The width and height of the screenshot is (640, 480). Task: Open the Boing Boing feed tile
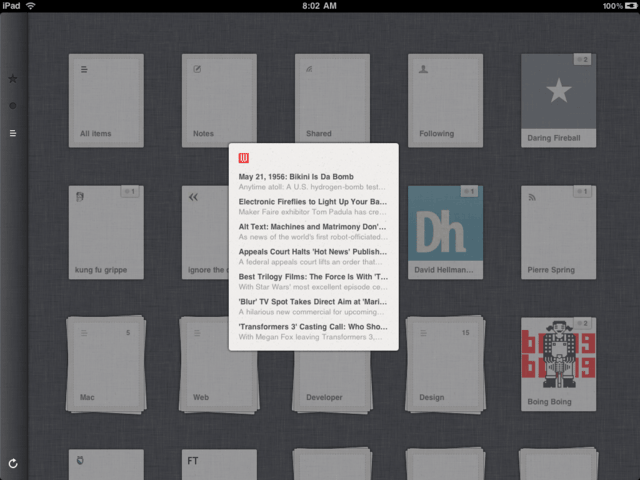[x=558, y=364]
